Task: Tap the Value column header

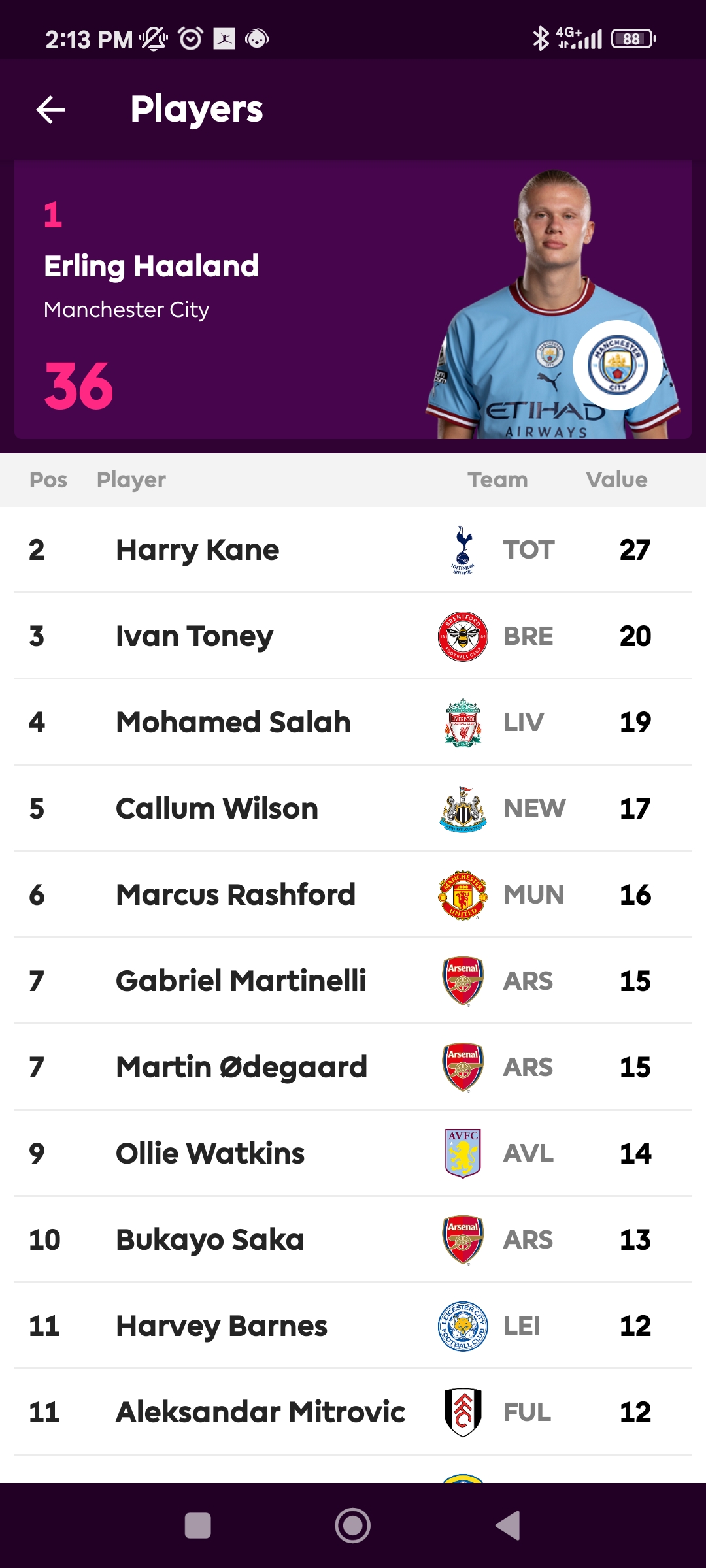Action: (616, 480)
